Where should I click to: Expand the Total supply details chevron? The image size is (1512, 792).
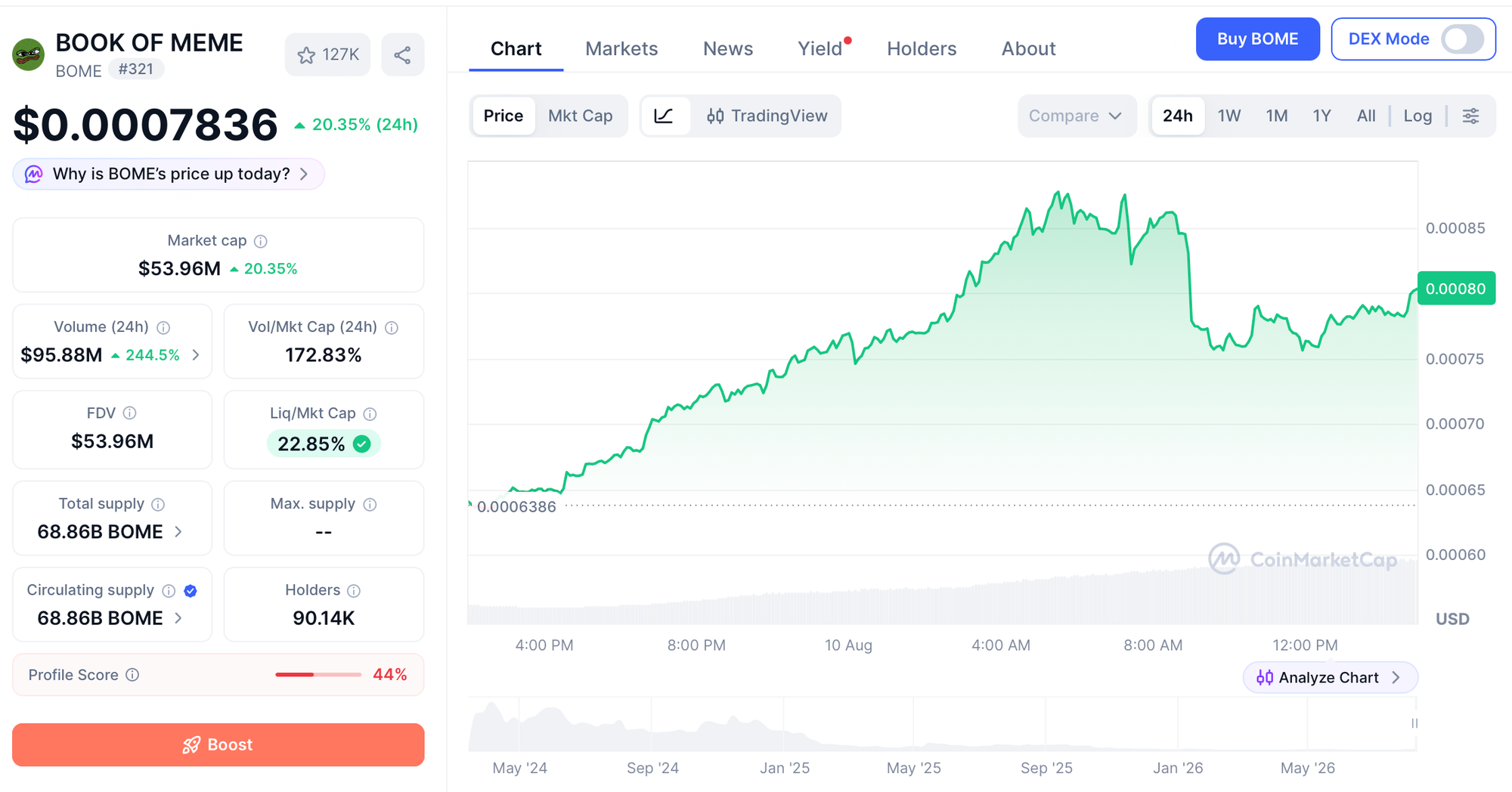pos(178,532)
